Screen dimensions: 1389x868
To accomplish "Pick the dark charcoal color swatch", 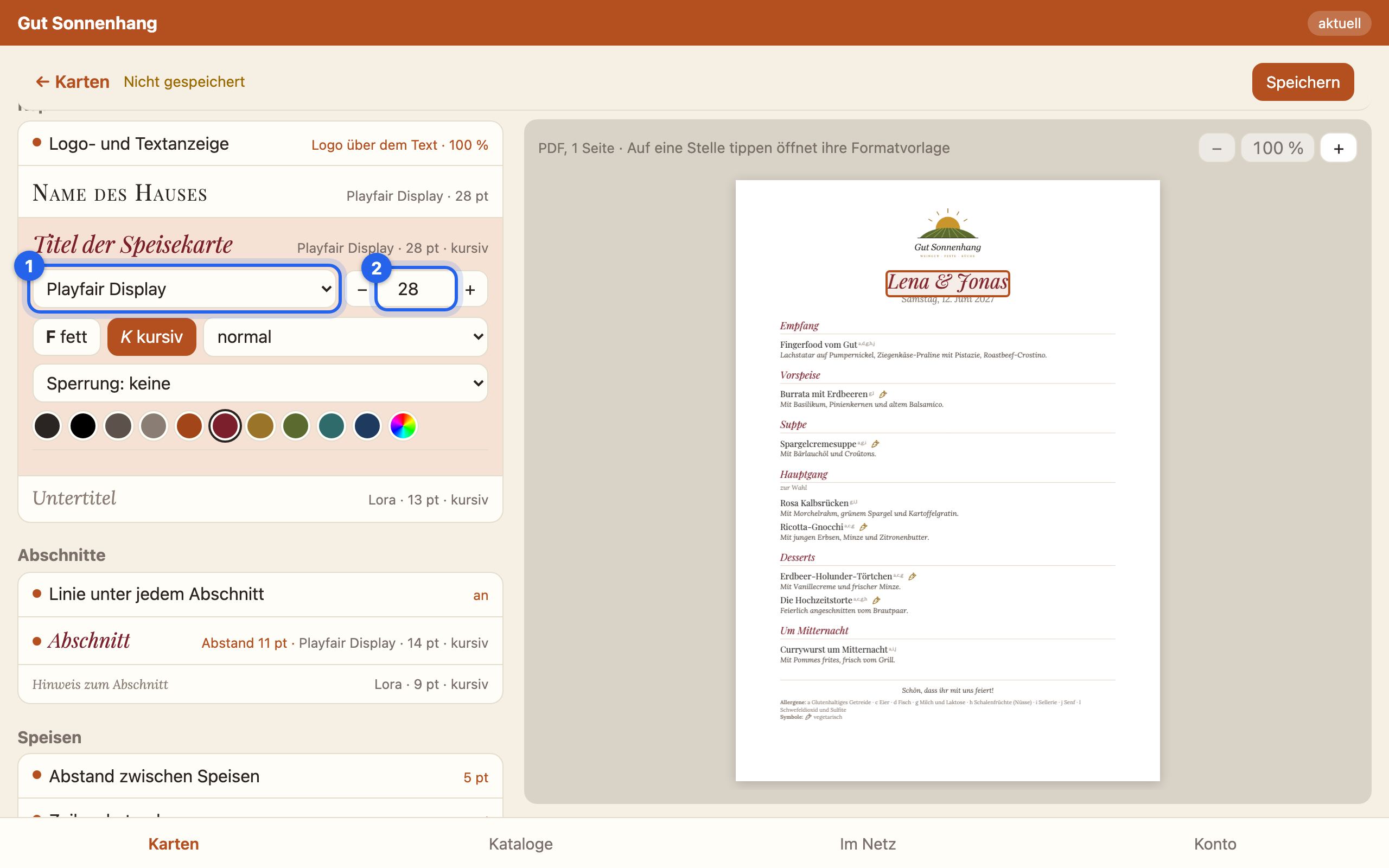I will click(x=47, y=426).
